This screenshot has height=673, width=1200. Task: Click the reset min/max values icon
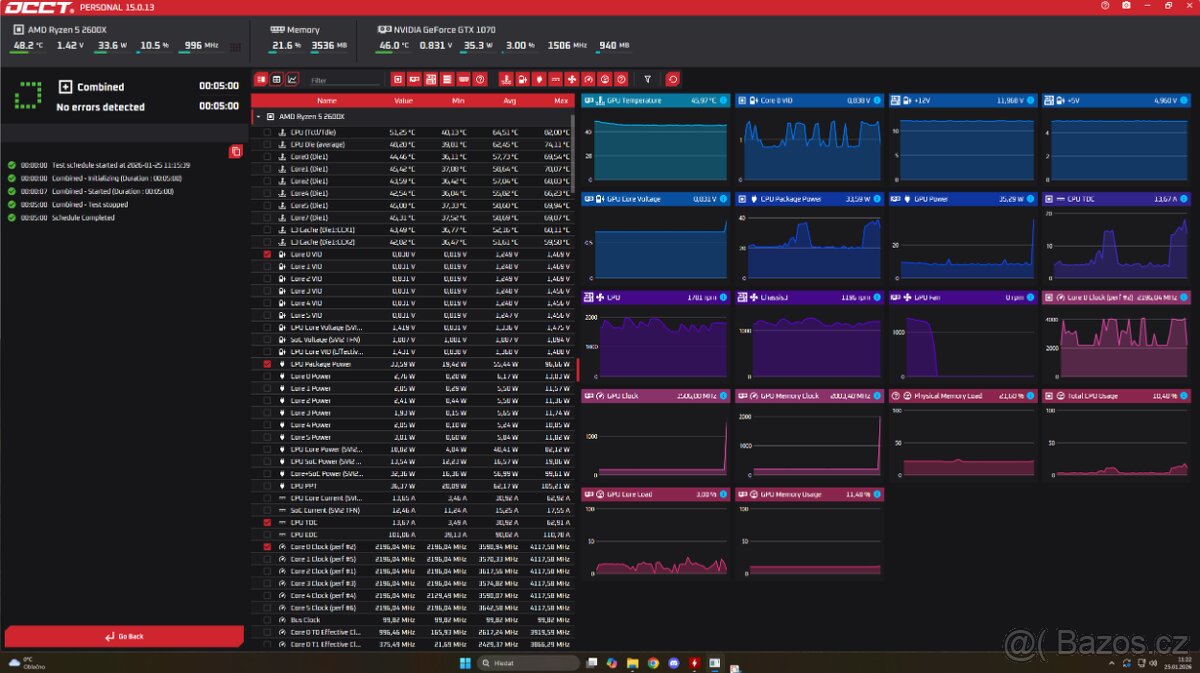(x=672, y=79)
